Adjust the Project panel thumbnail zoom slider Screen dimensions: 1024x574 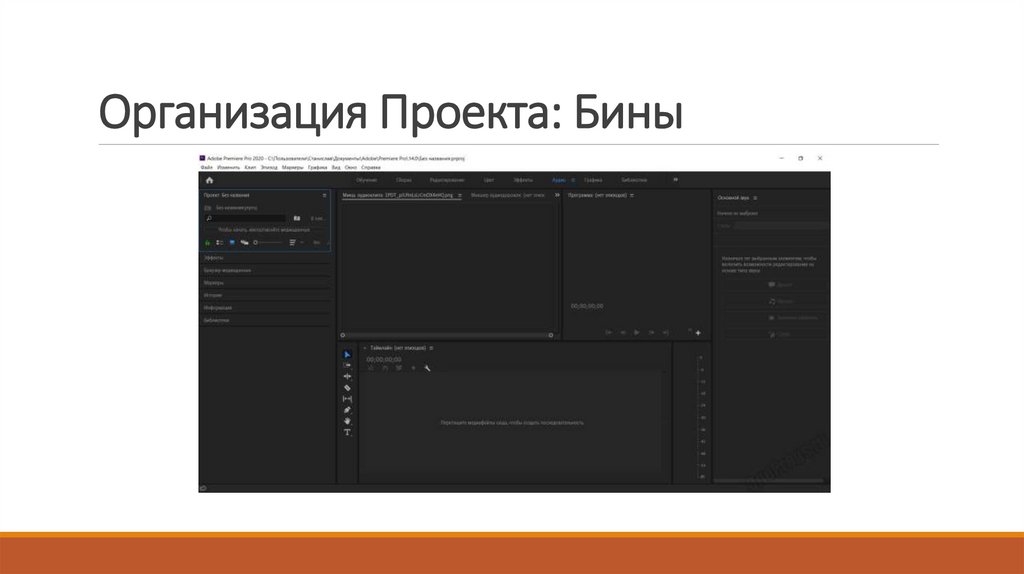(268, 242)
